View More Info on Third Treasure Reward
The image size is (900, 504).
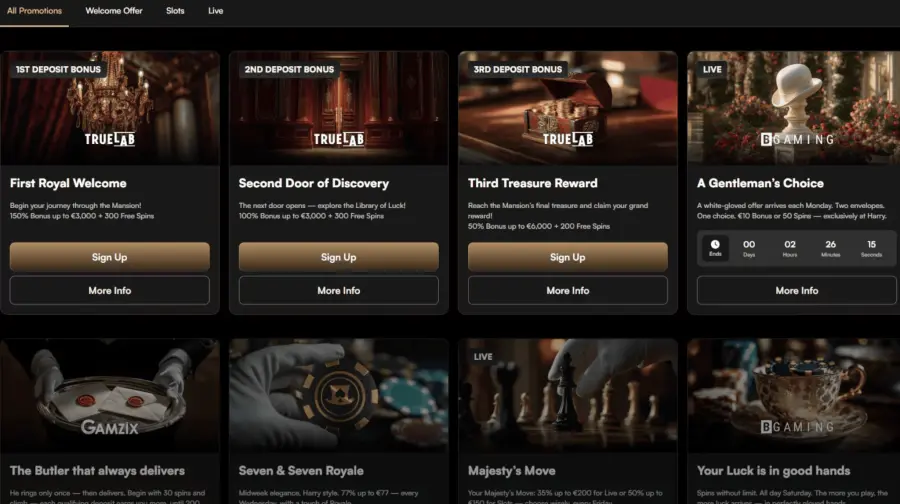click(x=568, y=290)
